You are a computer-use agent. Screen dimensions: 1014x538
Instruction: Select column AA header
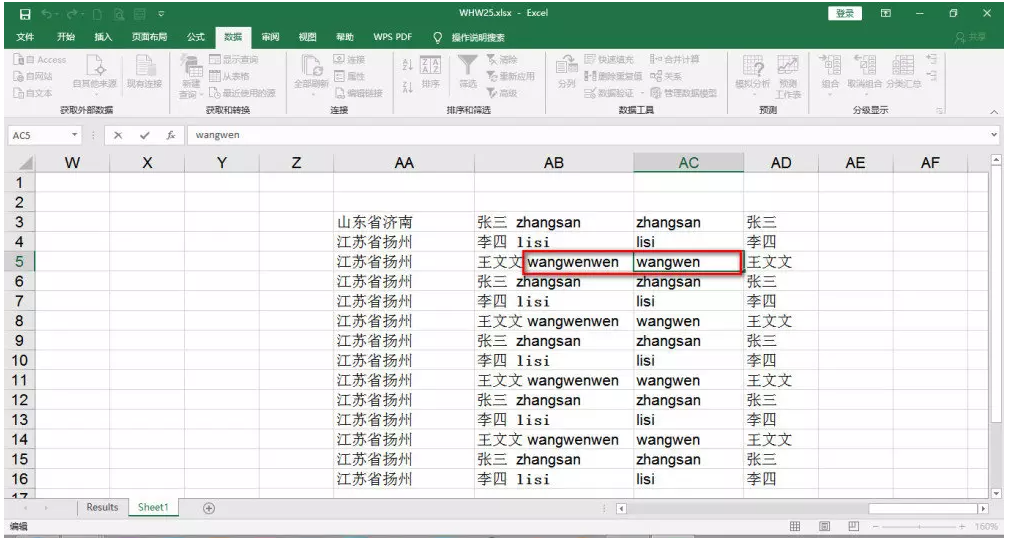404,163
